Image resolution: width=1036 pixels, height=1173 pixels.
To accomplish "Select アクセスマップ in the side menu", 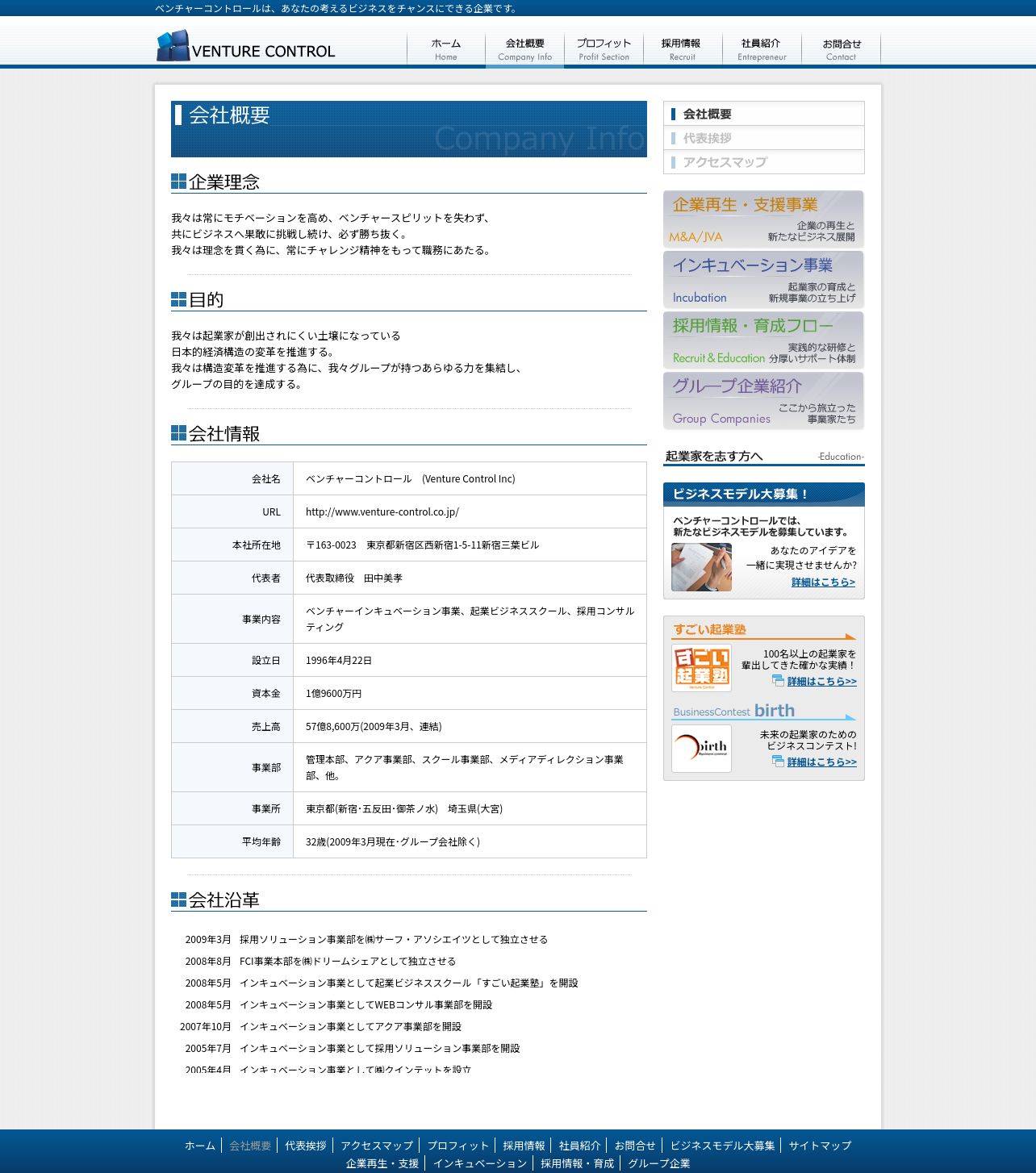I will point(763,162).
